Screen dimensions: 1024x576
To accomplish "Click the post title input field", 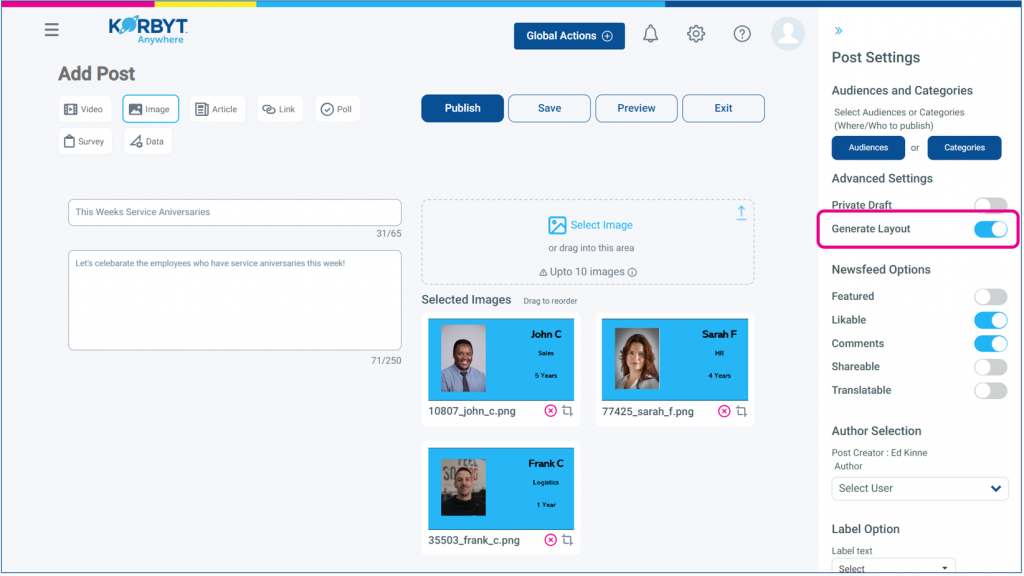I will (234, 212).
